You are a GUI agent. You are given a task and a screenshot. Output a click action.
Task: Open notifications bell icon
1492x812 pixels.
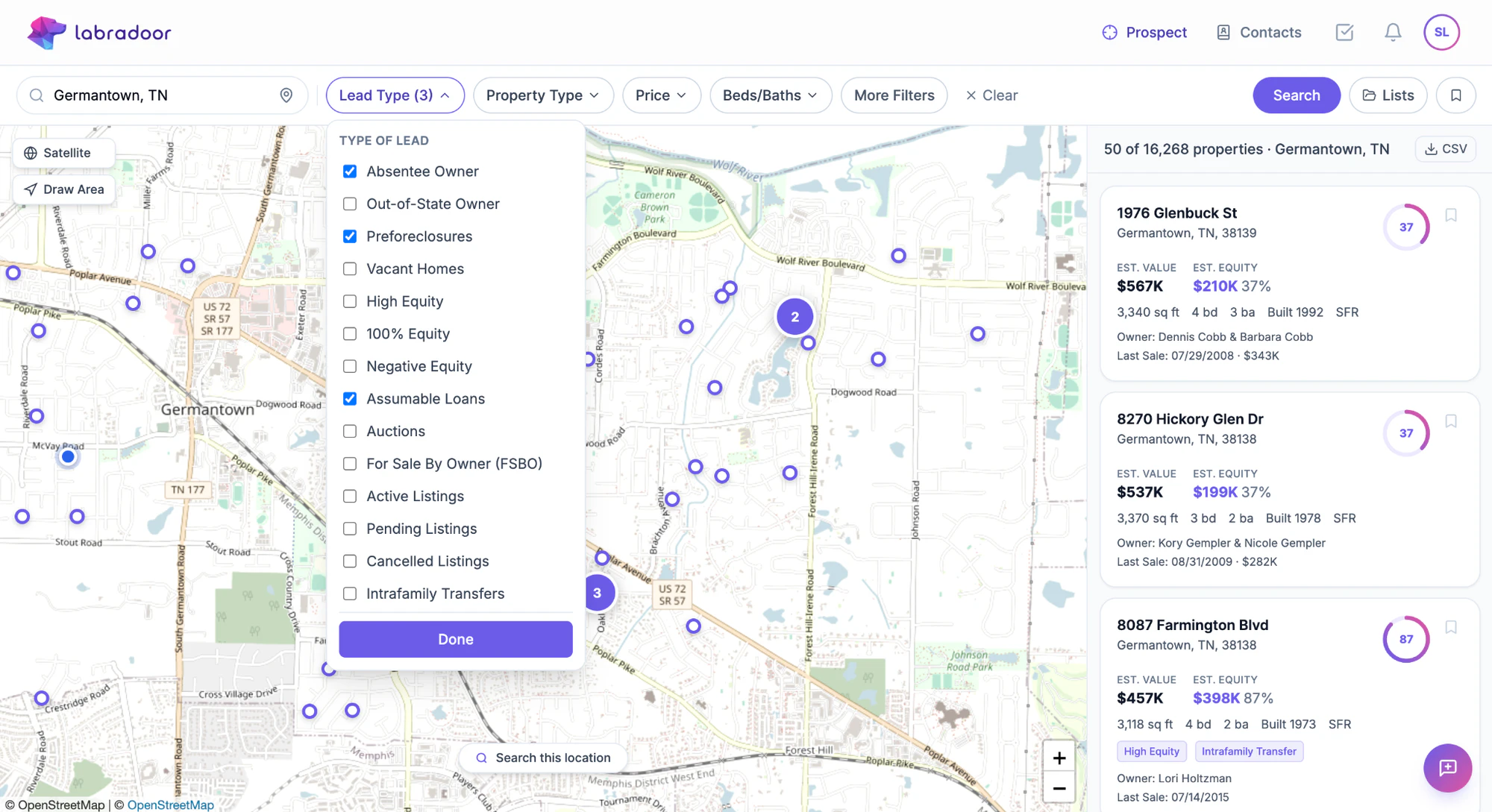1393,32
